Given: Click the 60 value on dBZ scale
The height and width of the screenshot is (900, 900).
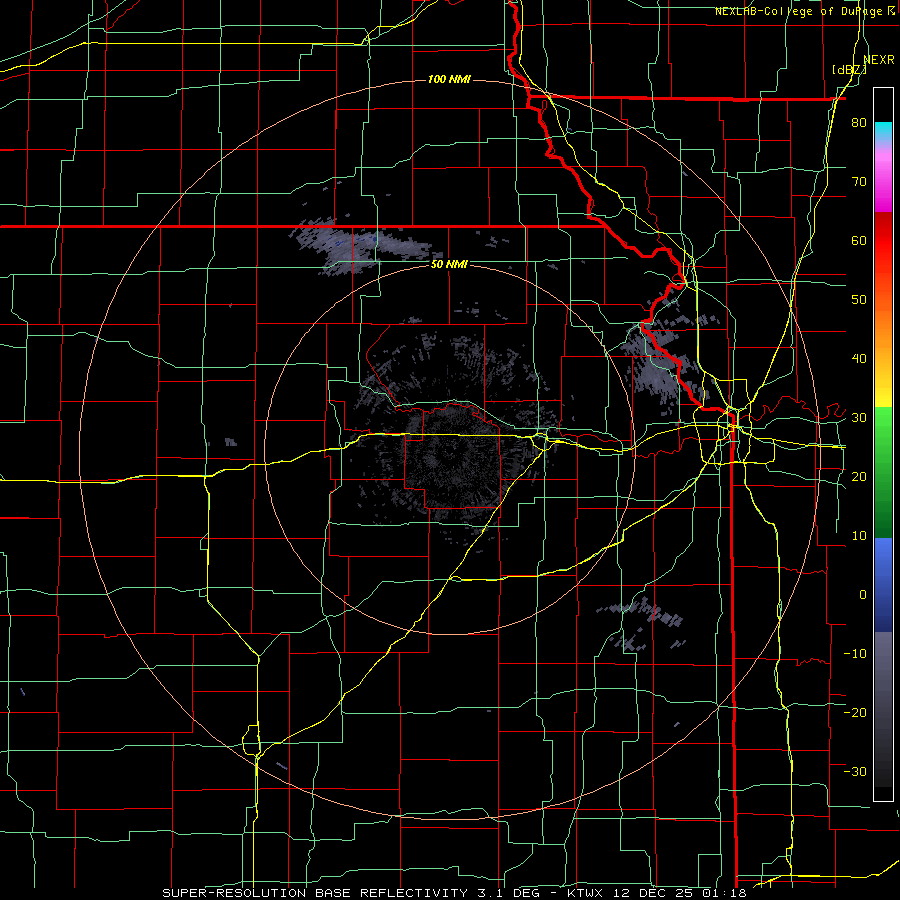Looking at the screenshot, I should pos(859,240).
